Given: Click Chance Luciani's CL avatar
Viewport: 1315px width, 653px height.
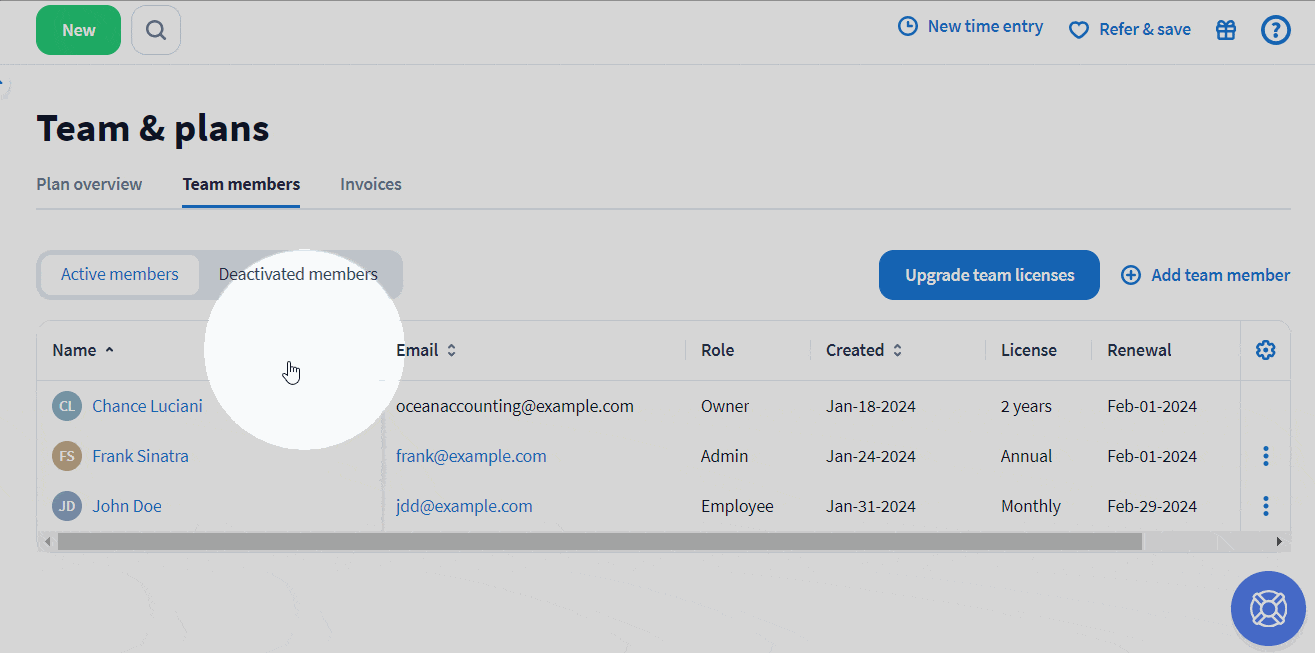Looking at the screenshot, I should tap(67, 406).
